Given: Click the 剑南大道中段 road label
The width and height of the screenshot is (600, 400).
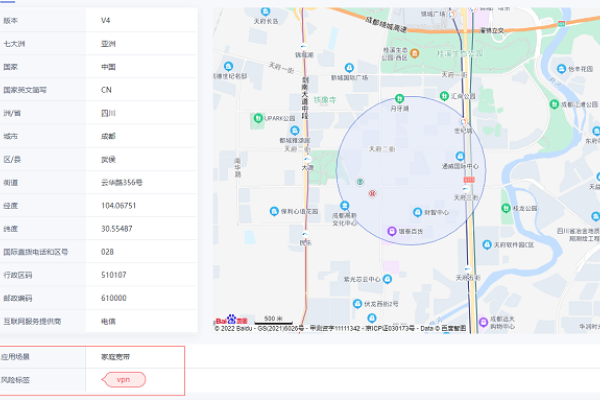Looking at the screenshot, I should coord(305,98).
